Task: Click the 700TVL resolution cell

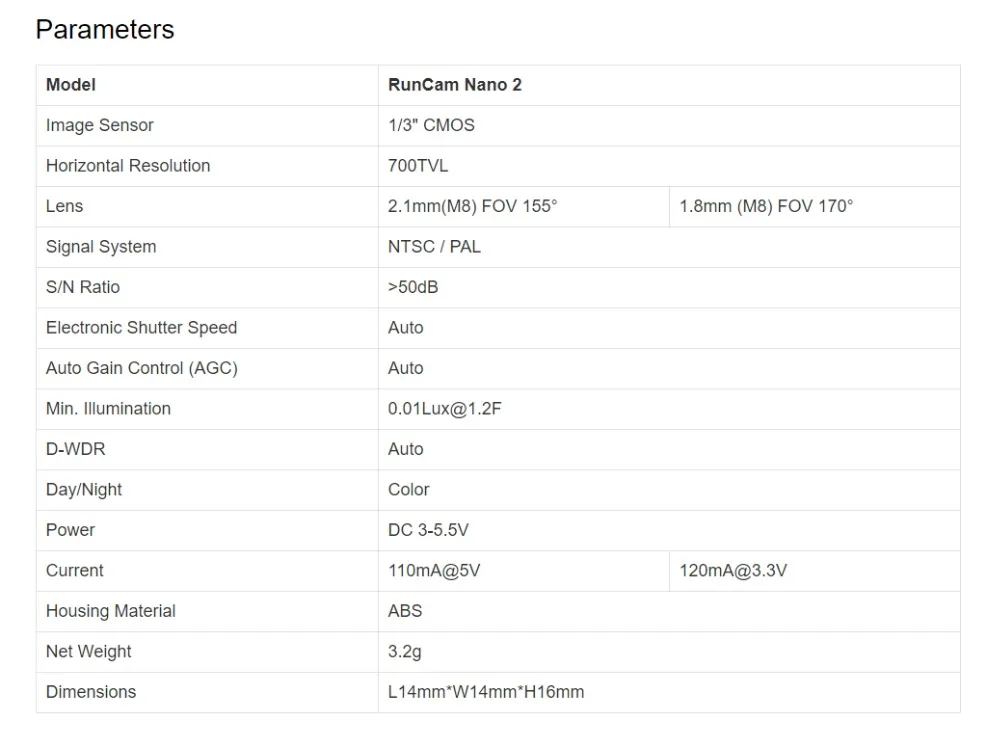Action: click(x=669, y=166)
